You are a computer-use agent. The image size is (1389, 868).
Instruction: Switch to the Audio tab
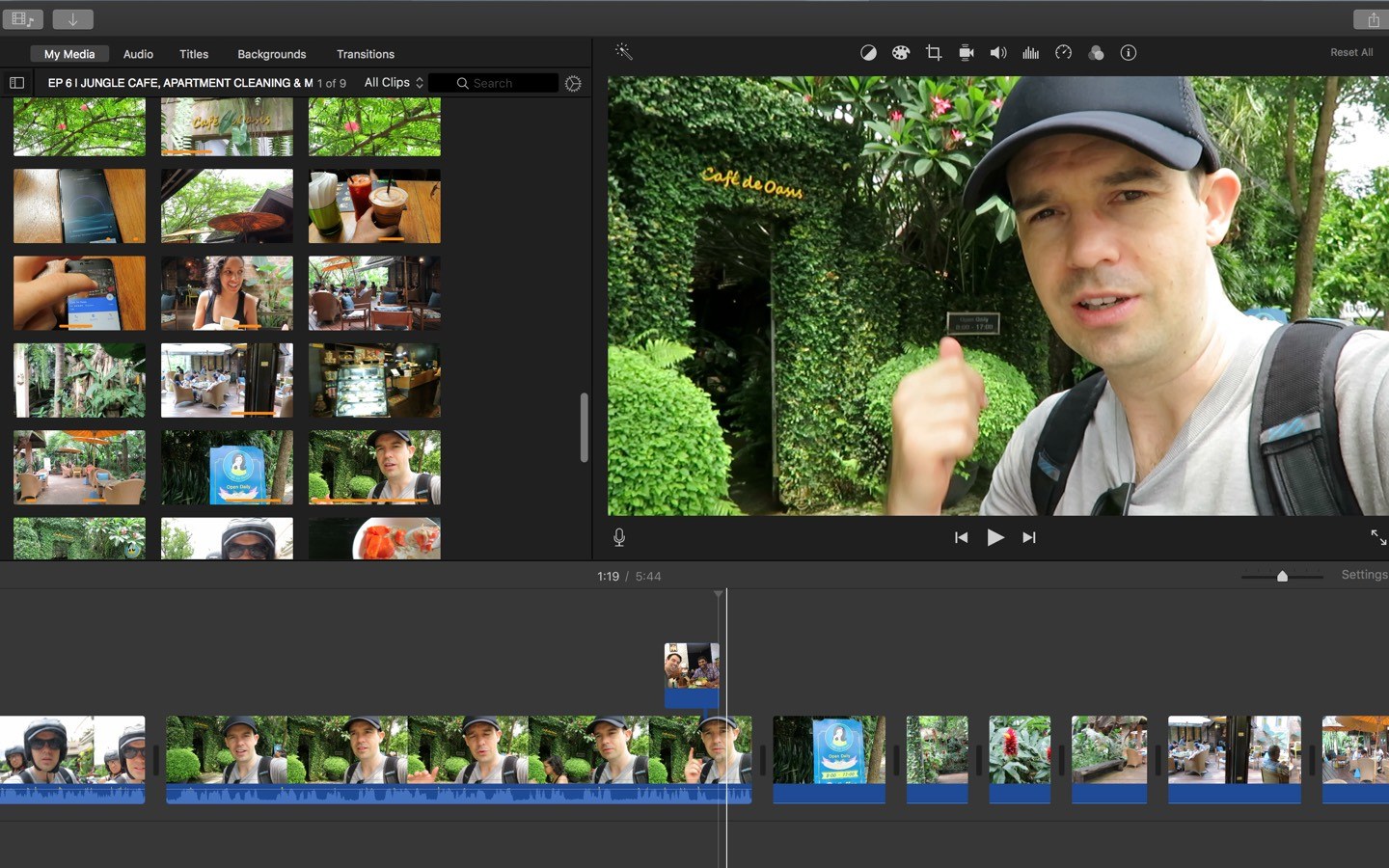(138, 54)
